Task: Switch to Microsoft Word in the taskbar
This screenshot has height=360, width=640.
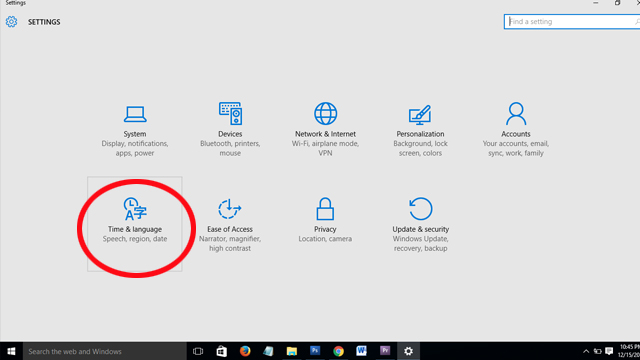Action: point(362,351)
